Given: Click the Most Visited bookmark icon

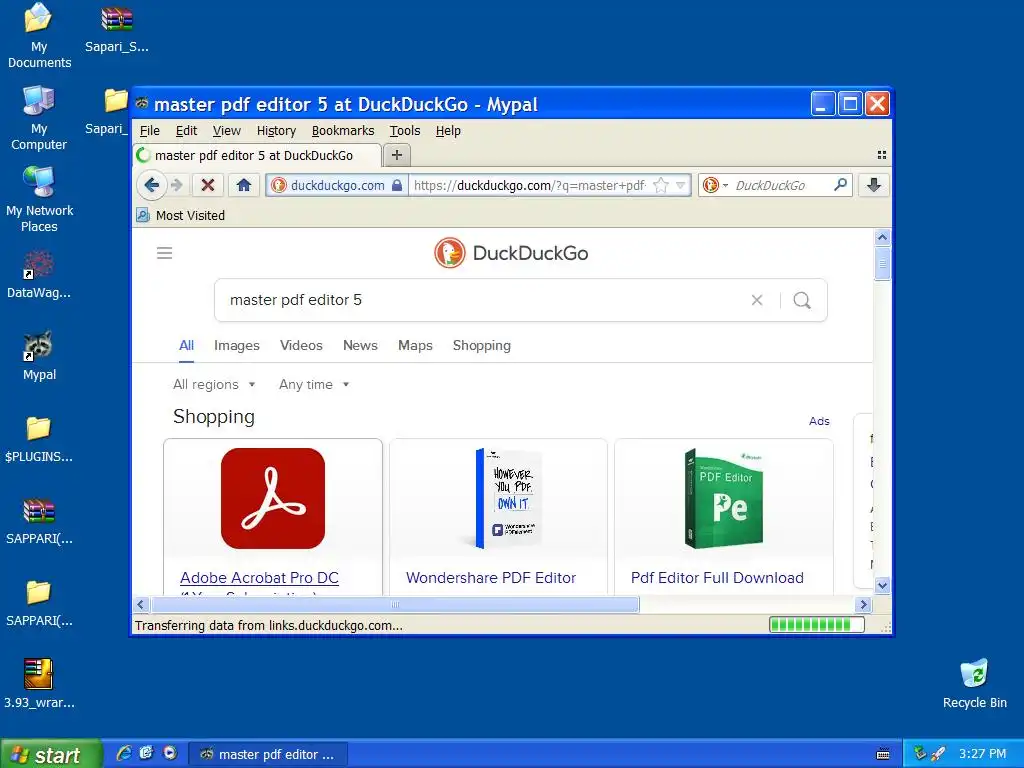Looking at the screenshot, I should coord(142,215).
